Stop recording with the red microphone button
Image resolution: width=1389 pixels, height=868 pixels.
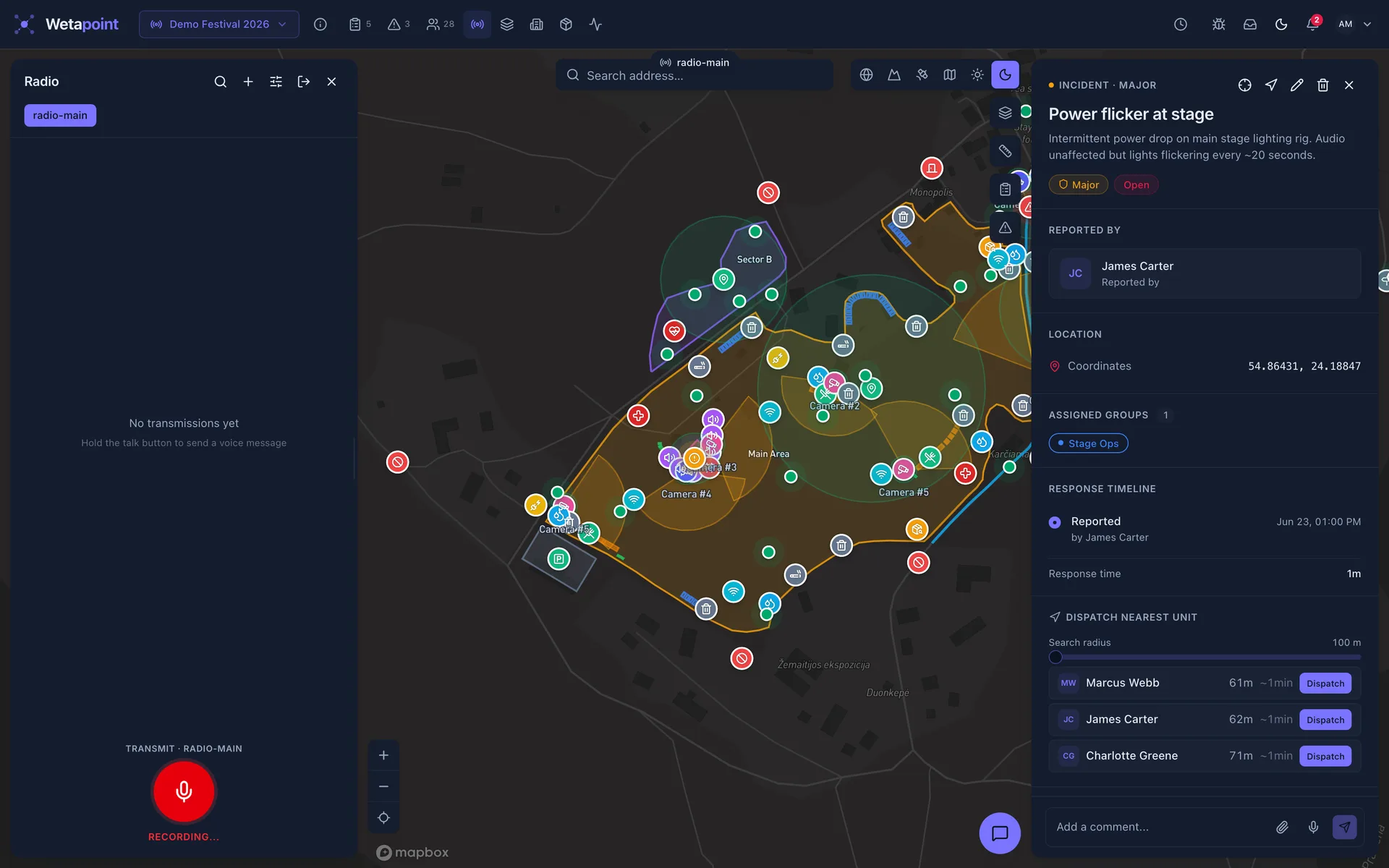tap(184, 791)
